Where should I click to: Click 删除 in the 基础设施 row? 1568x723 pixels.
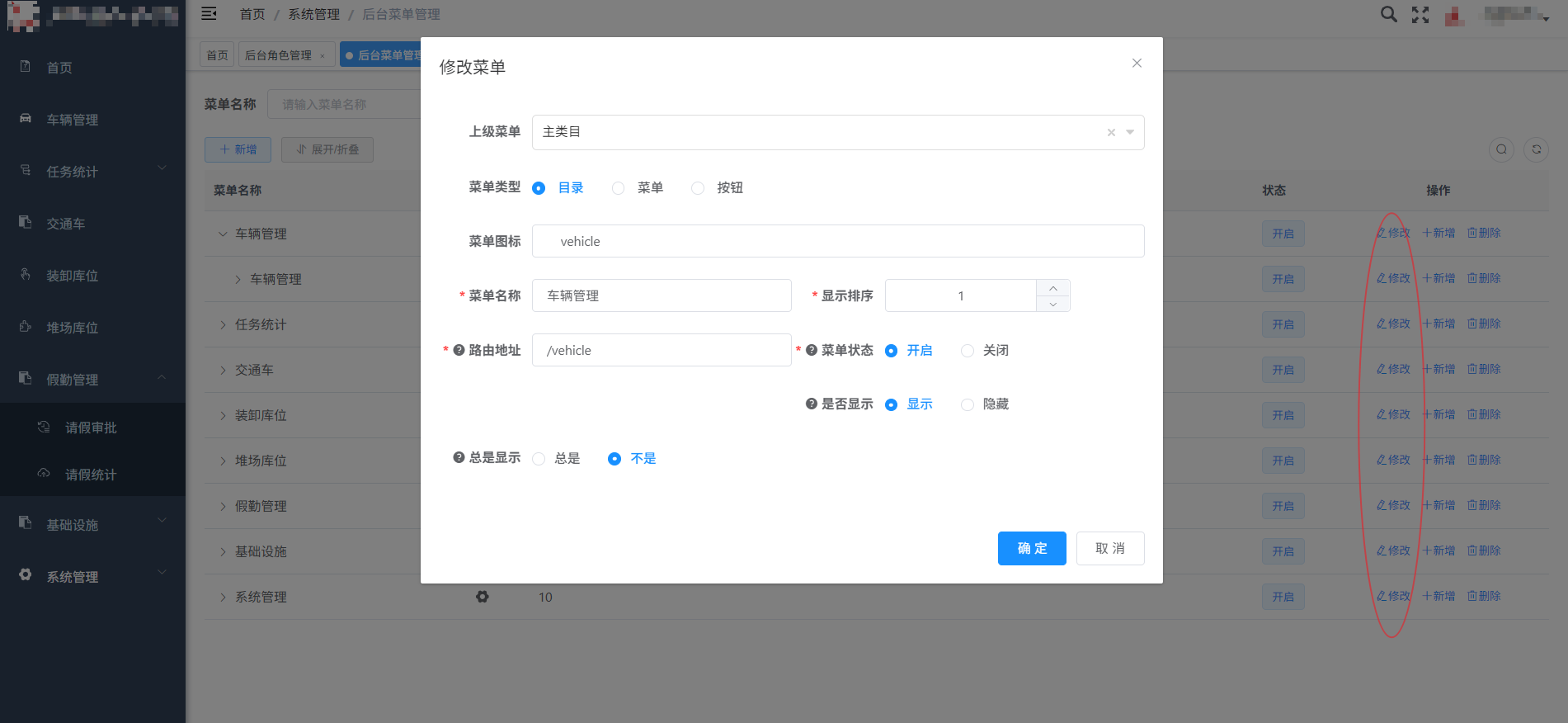click(1484, 551)
